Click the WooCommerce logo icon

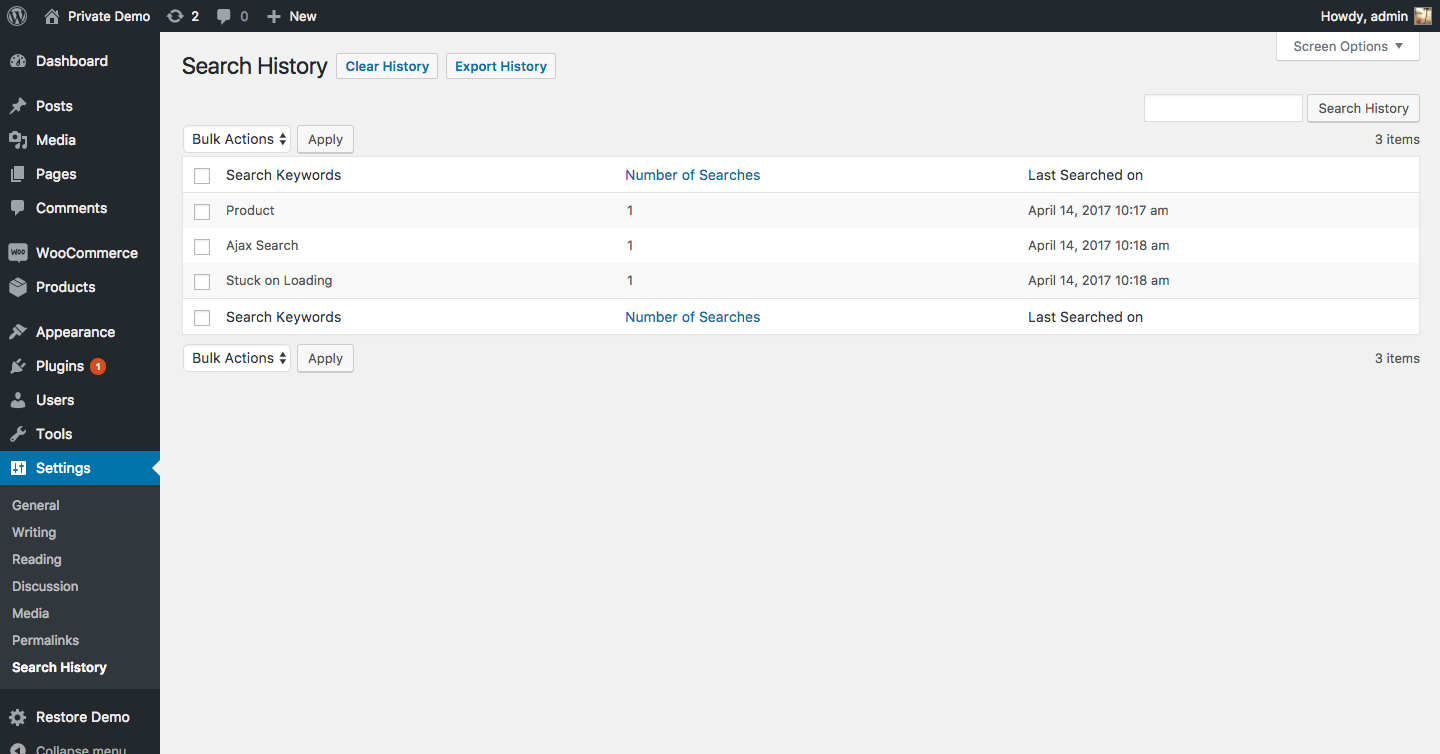pyautogui.click(x=18, y=253)
